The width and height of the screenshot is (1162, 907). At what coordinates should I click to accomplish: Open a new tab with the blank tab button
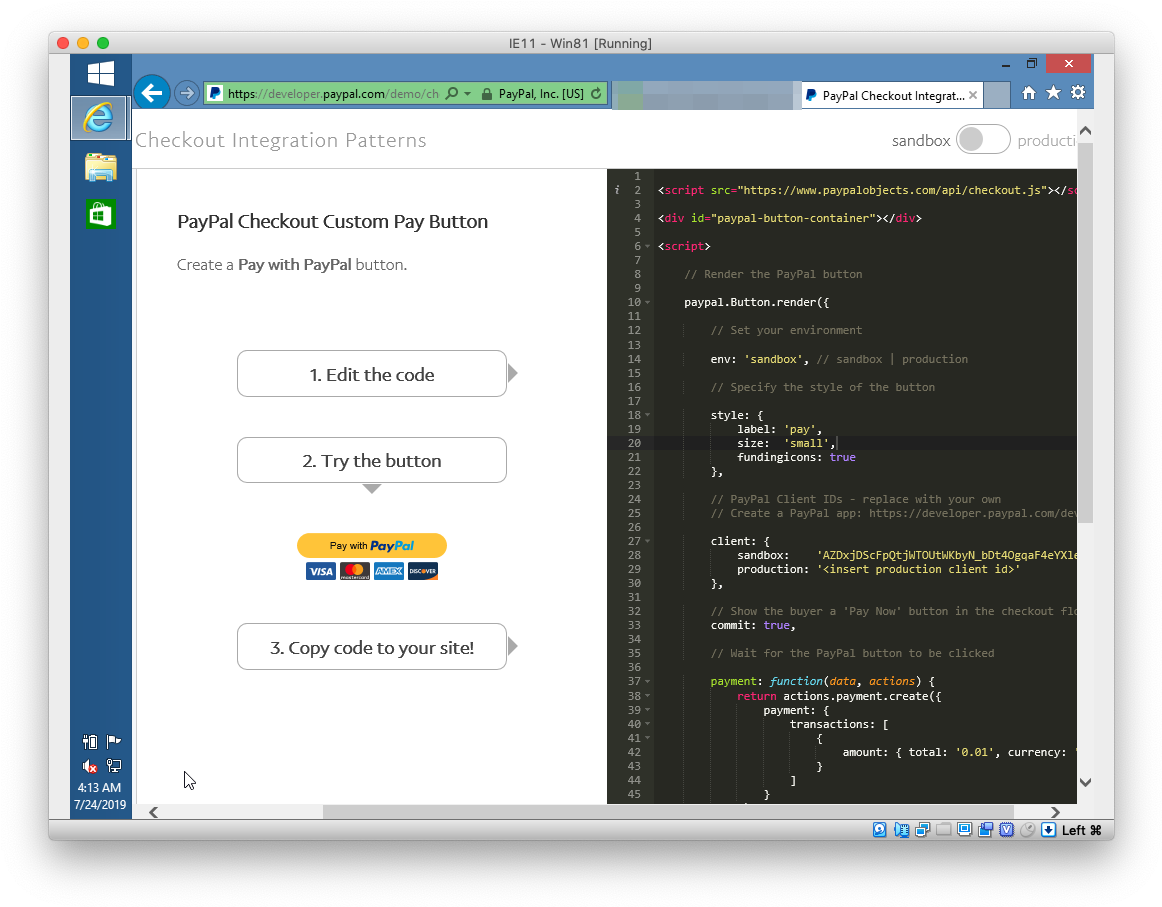(997, 96)
